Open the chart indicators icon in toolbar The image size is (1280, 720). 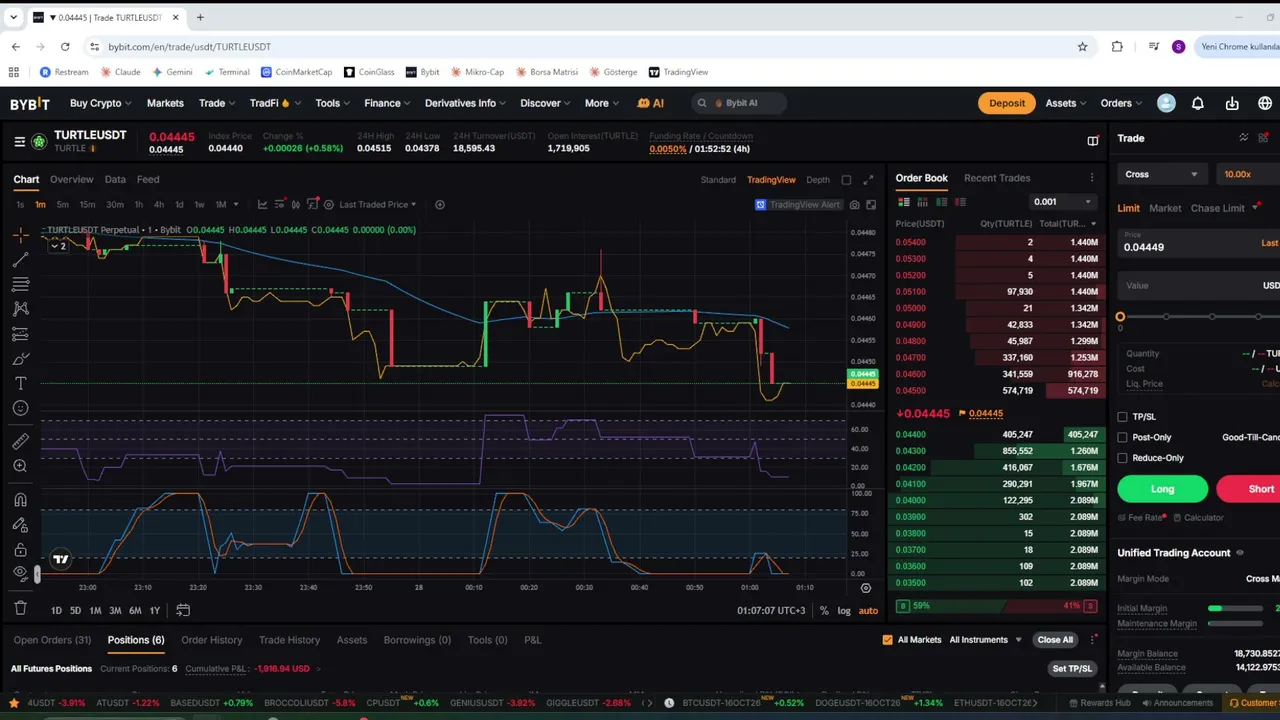point(312,204)
